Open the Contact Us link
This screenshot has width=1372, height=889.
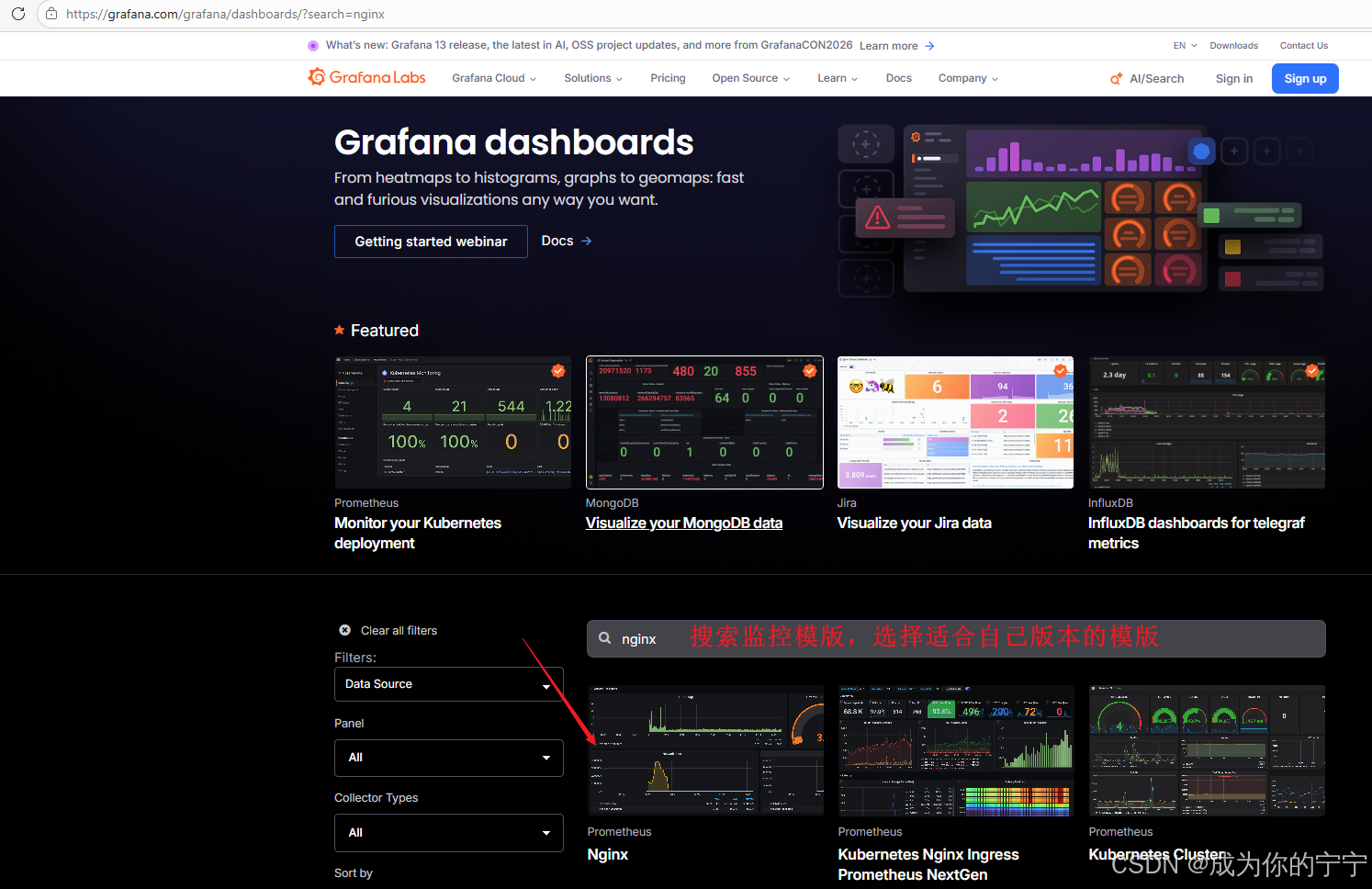[1304, 45]
